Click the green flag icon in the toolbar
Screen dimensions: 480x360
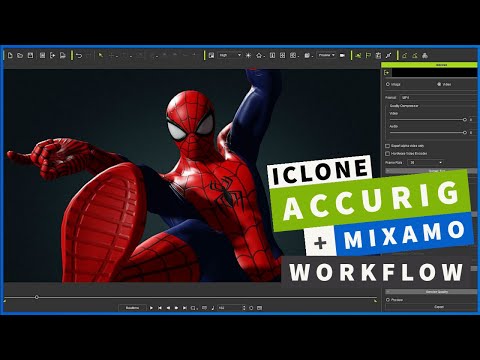368,55
